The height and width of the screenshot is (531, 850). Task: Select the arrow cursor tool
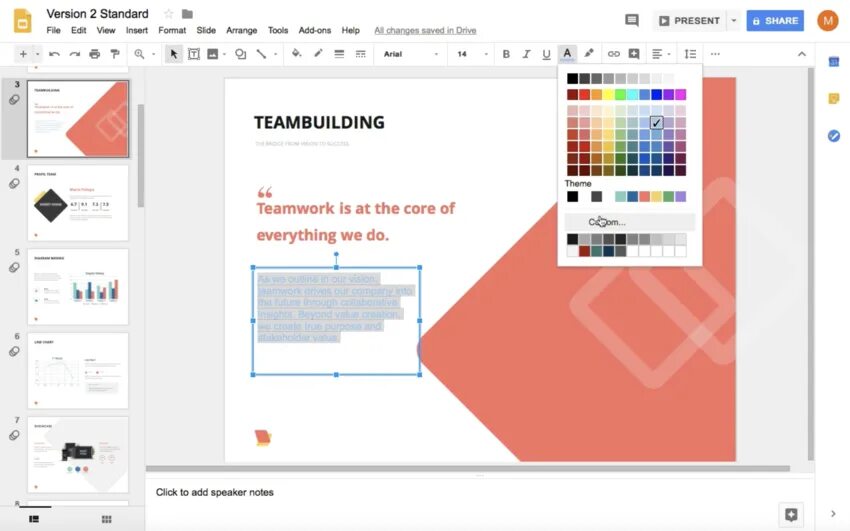click(x=173, y=54)
